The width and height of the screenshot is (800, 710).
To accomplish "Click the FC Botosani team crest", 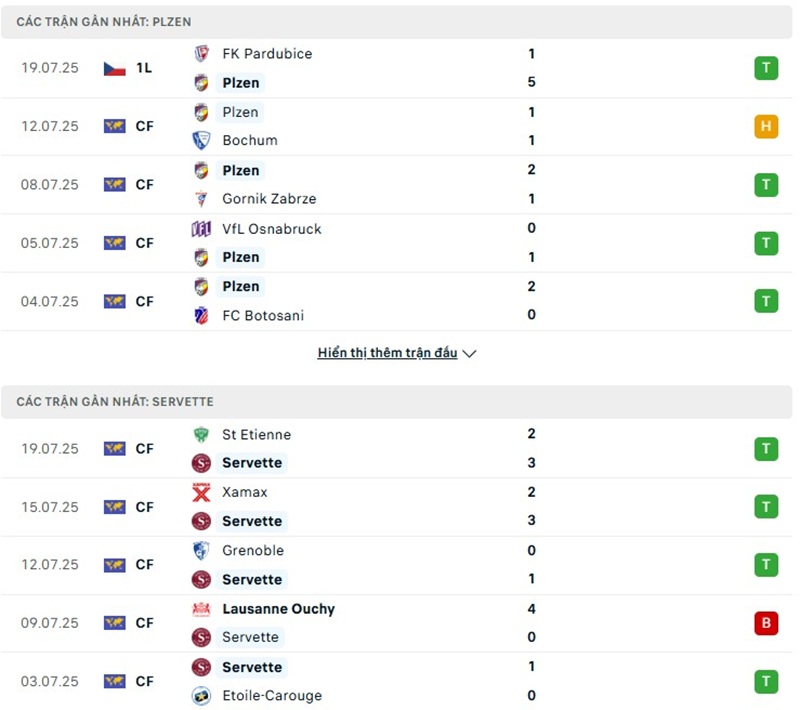I will coord(201,316).
